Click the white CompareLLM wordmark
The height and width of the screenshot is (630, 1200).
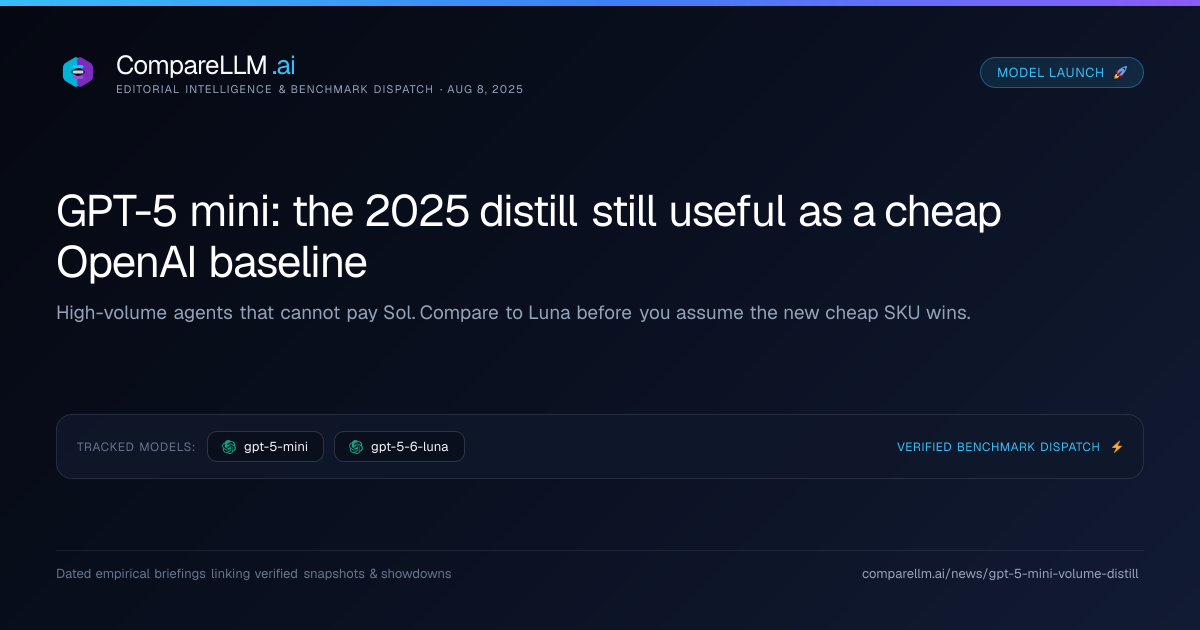(x=191, y=66)
